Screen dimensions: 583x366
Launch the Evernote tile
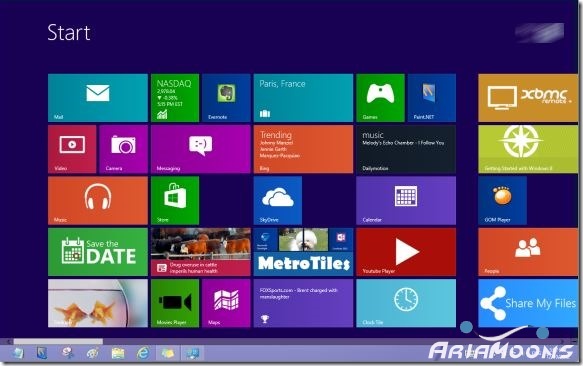click(226, 98)
